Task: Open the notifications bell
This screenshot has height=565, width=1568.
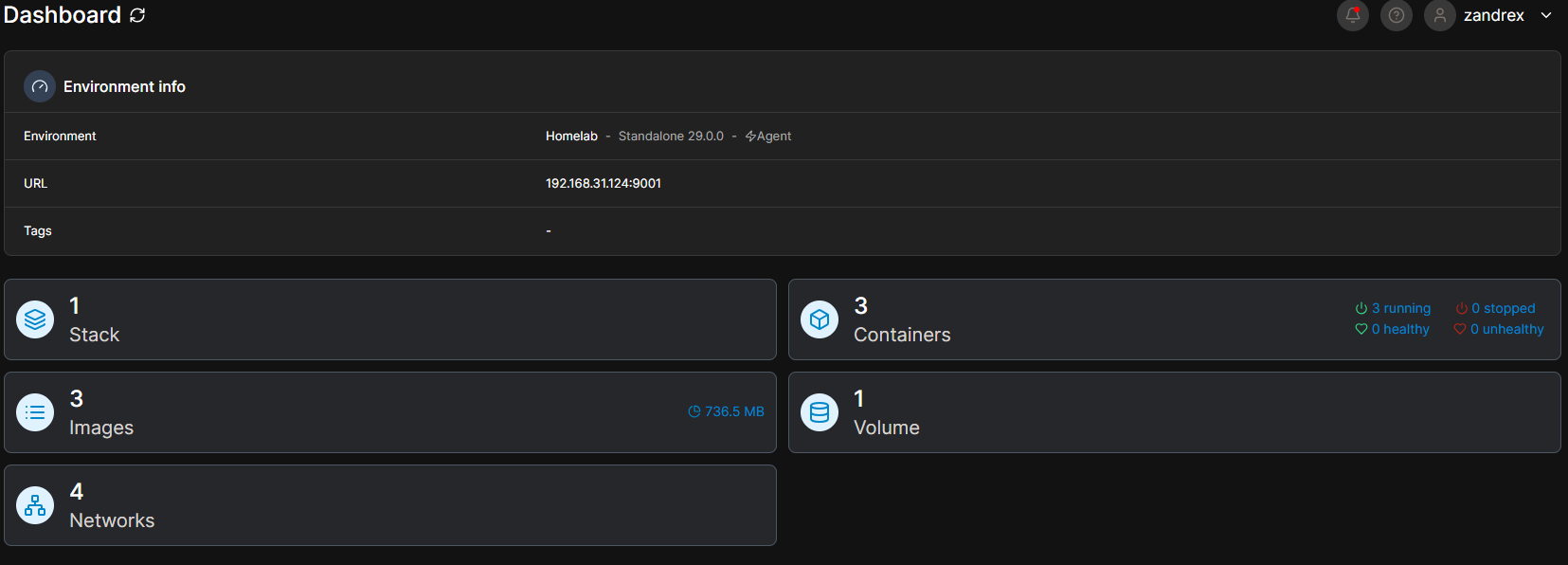Action: [1352, 15]
